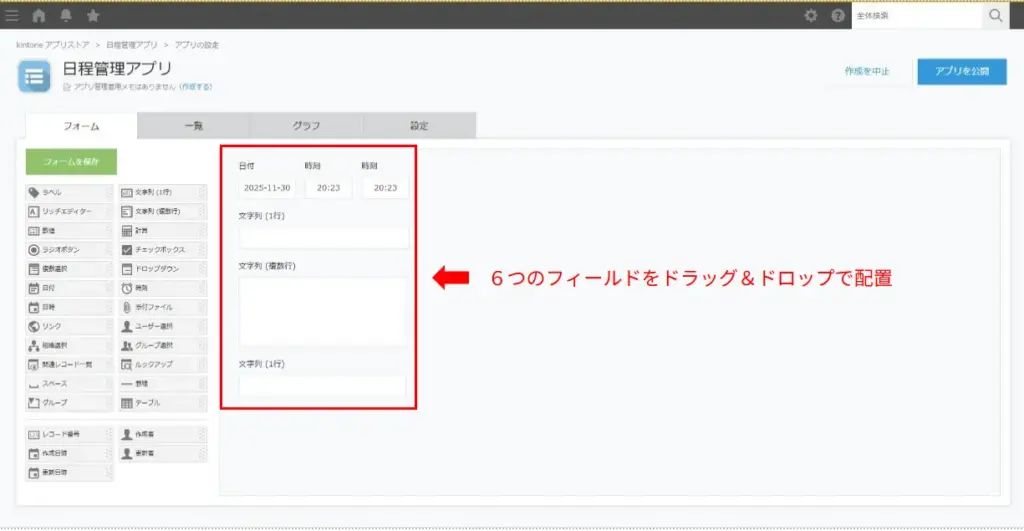Select the チェックボックス field in the palette

[163, 249]
